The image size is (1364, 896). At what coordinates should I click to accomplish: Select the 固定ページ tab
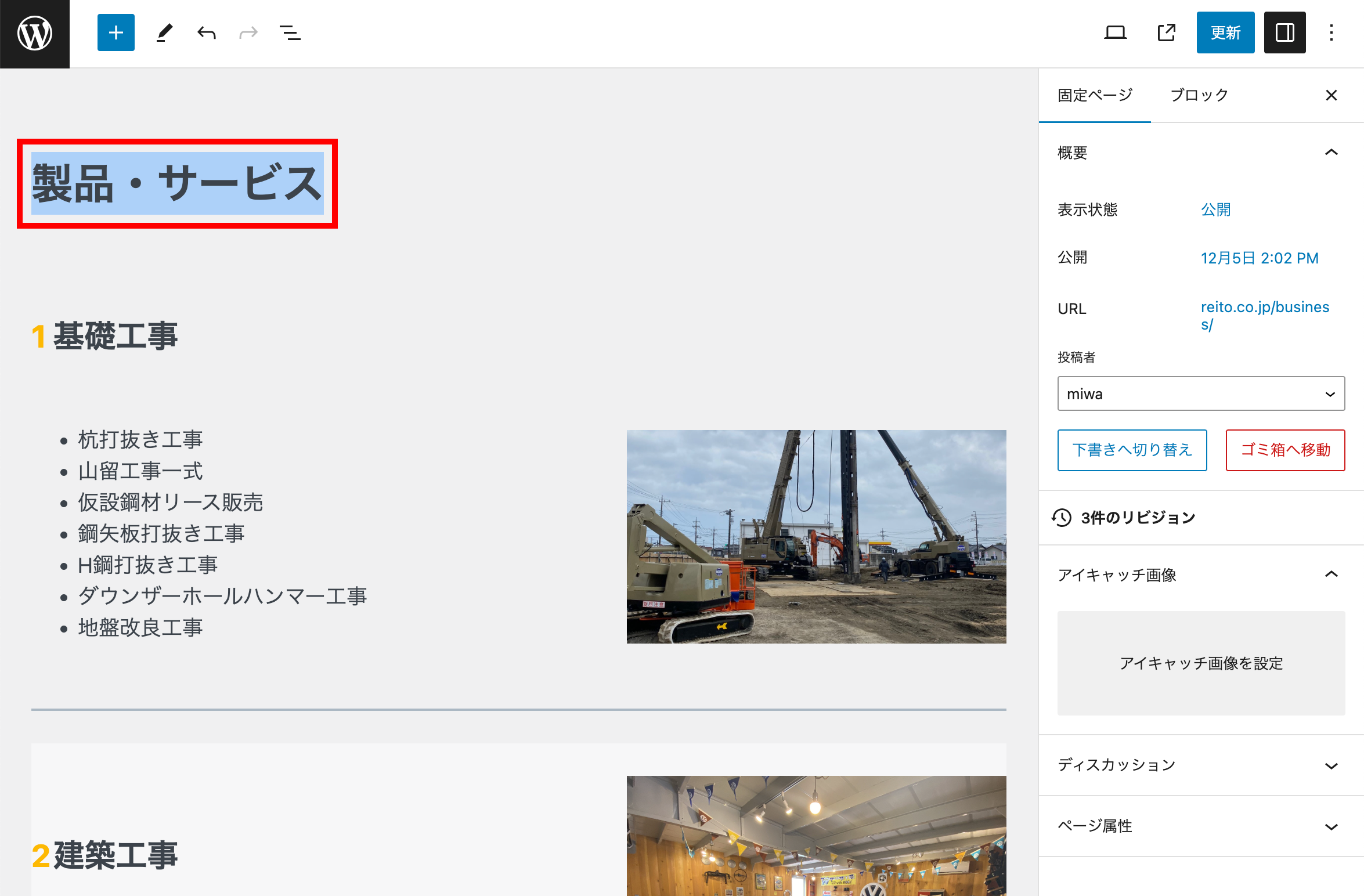tap(1095, 95)
